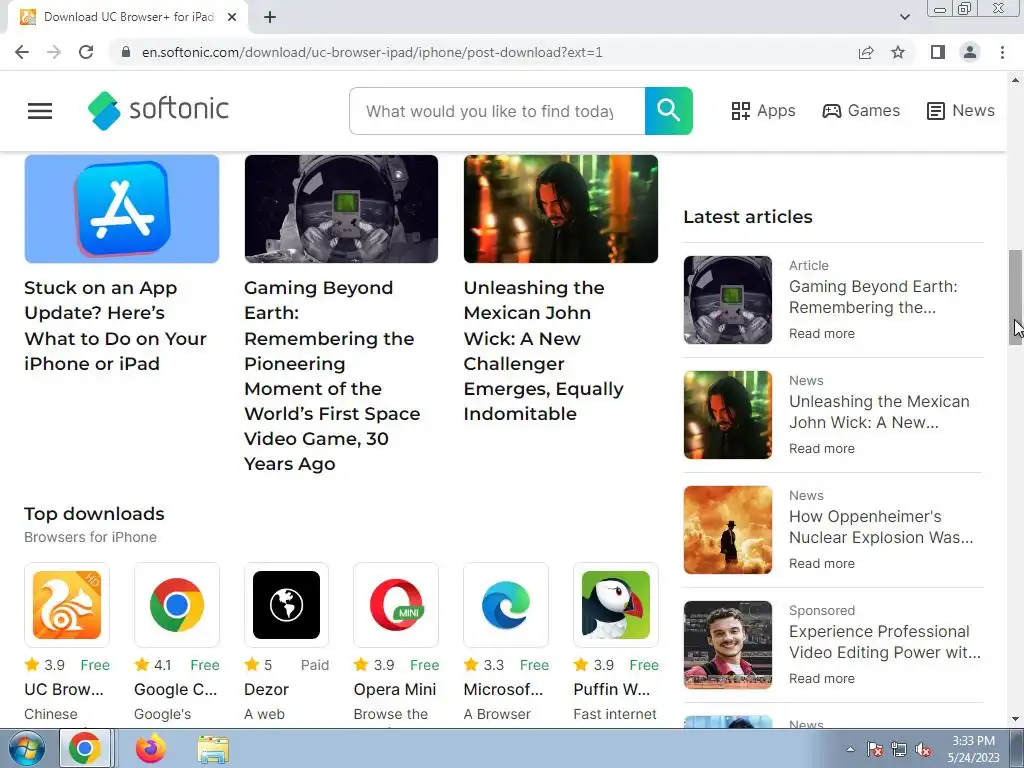1024x768 pixels.
Task: Click the scrollbar up arrow
Action: click(x=1015, y=80)
